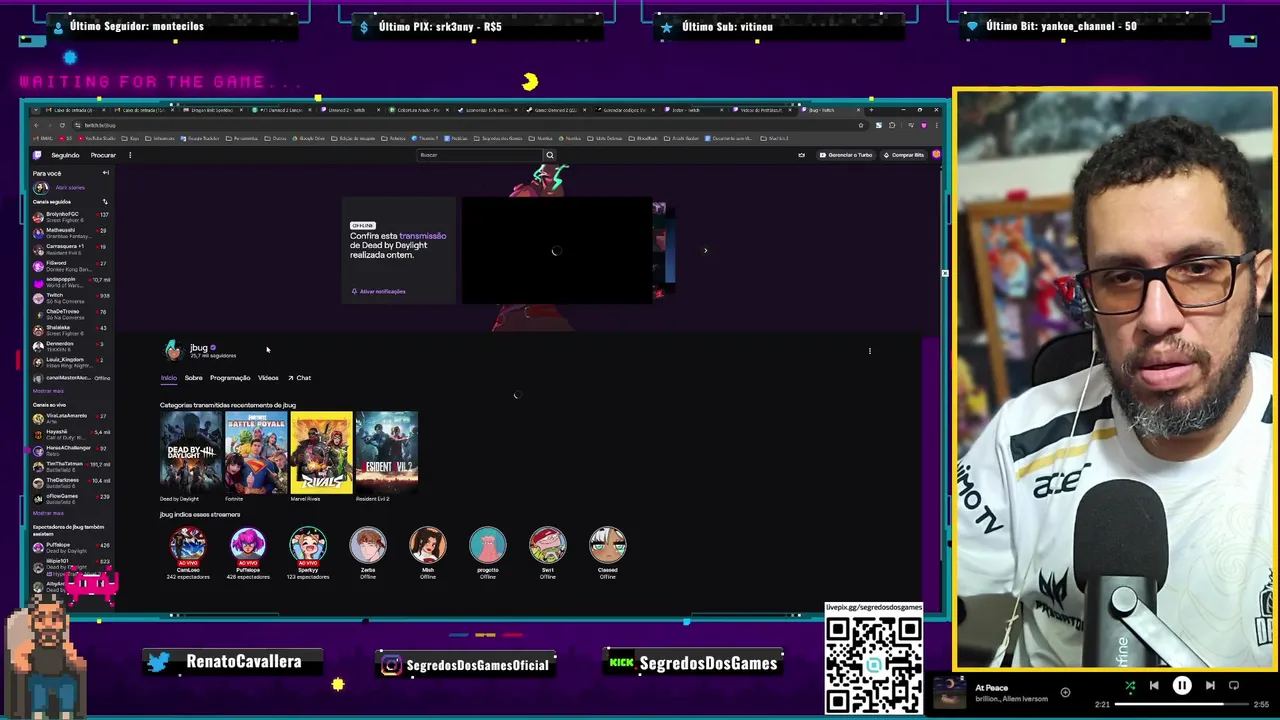
Task: Skip to next track in music player
Action: tap(1210, 686)
